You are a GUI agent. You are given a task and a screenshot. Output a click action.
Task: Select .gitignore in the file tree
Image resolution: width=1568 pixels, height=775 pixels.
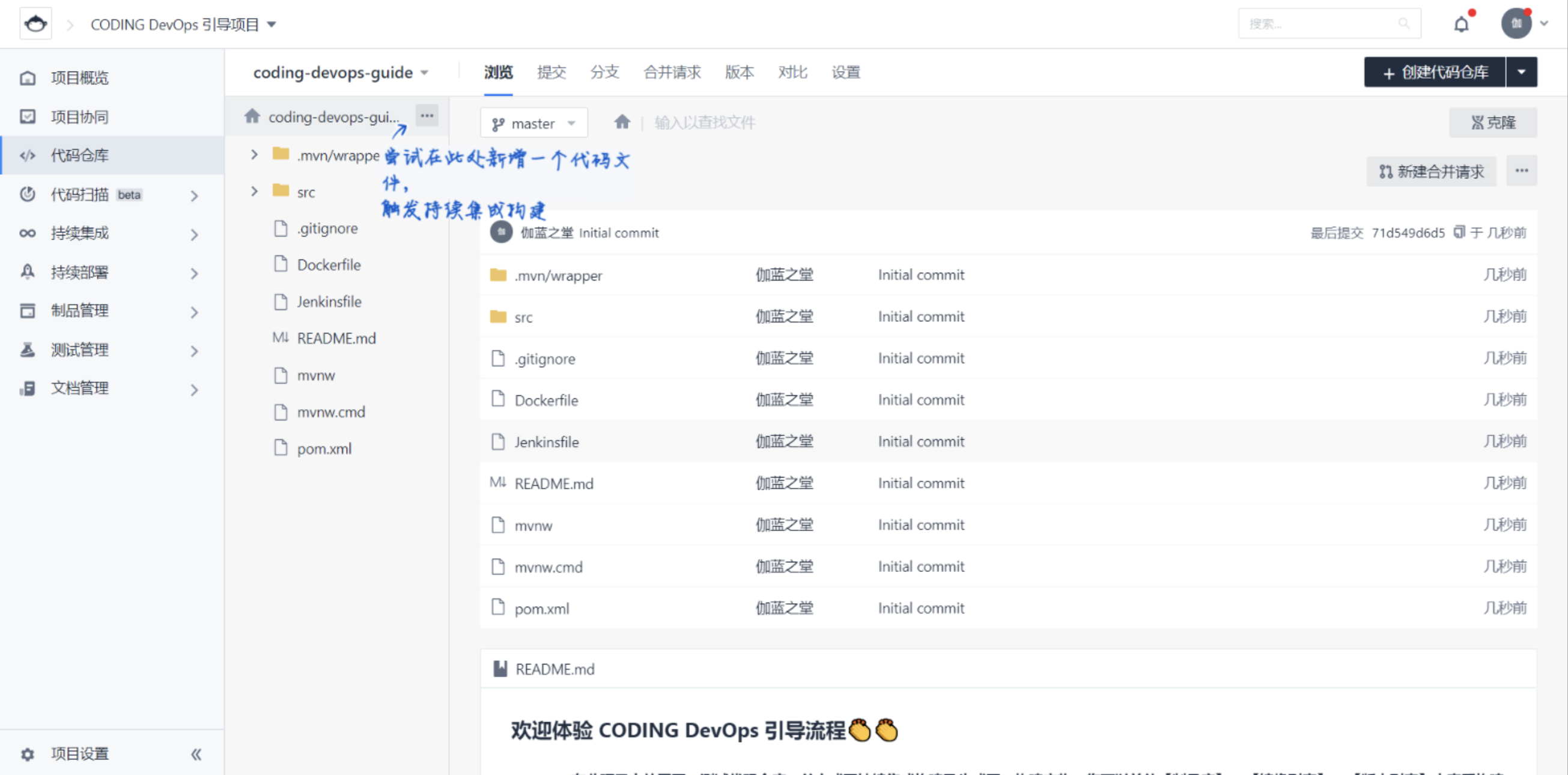coord(327,228)
